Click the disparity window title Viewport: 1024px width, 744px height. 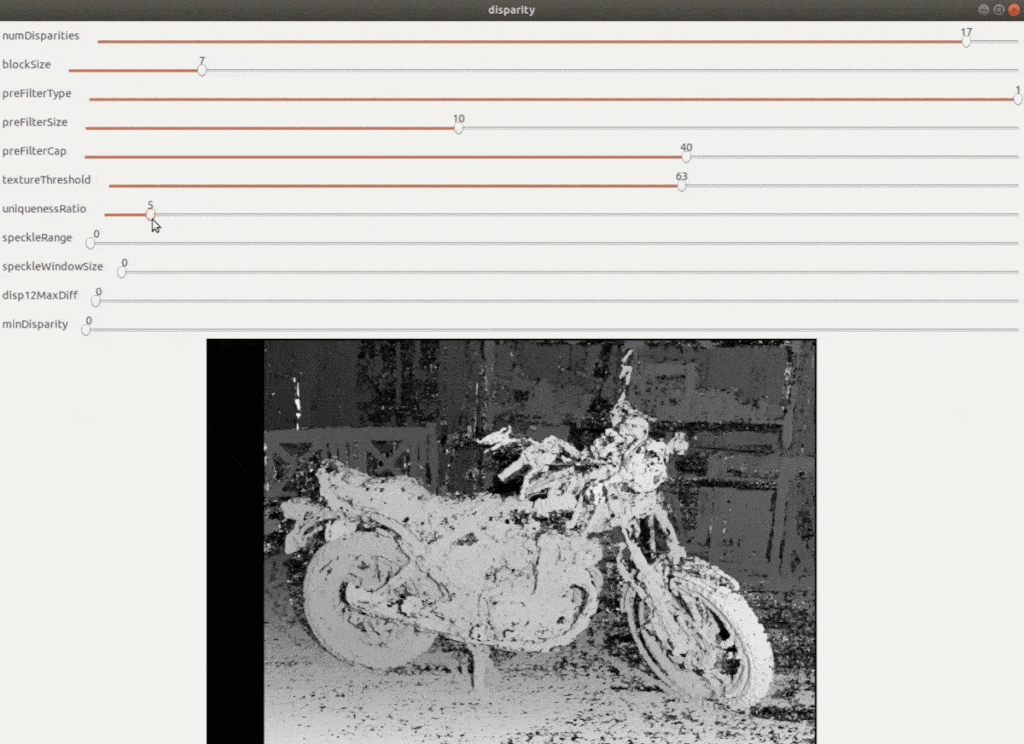[x=511, y=10]
